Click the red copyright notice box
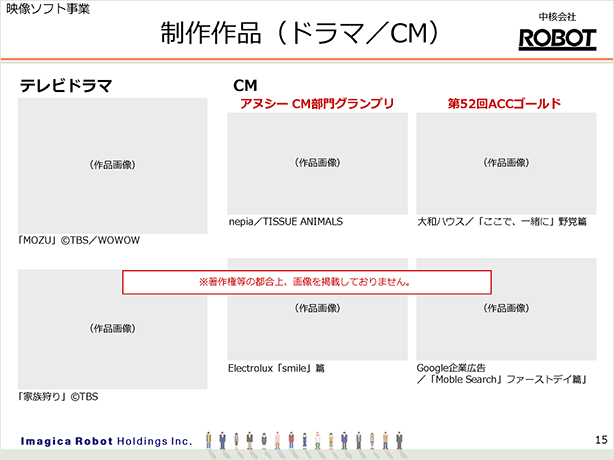Viewport: 614px width, 460px height. click(307, 282)
